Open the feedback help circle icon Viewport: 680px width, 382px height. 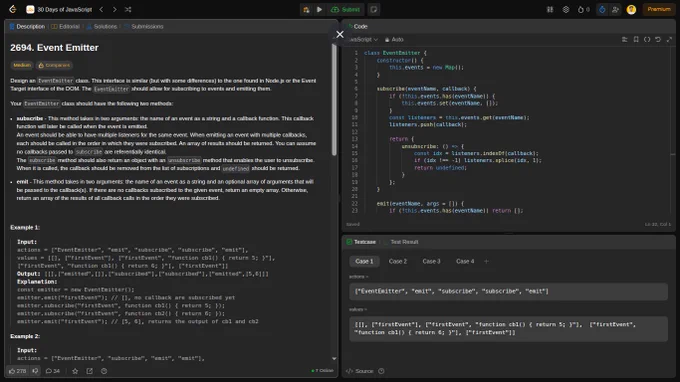(x=104, y=371)
